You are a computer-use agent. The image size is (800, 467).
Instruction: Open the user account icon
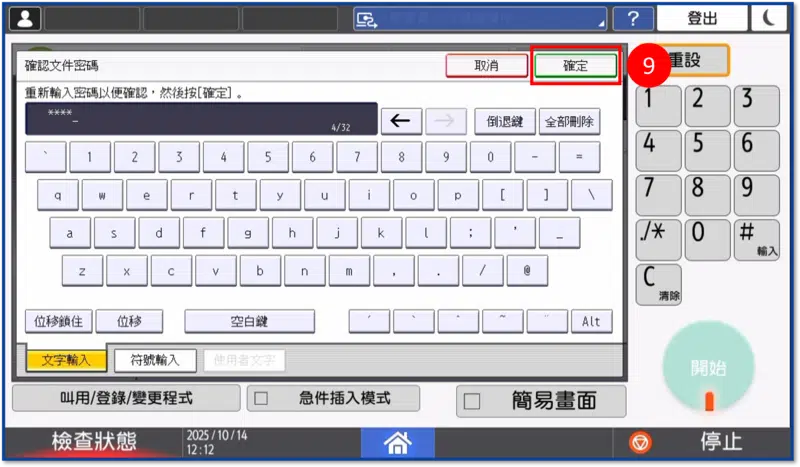24,19
